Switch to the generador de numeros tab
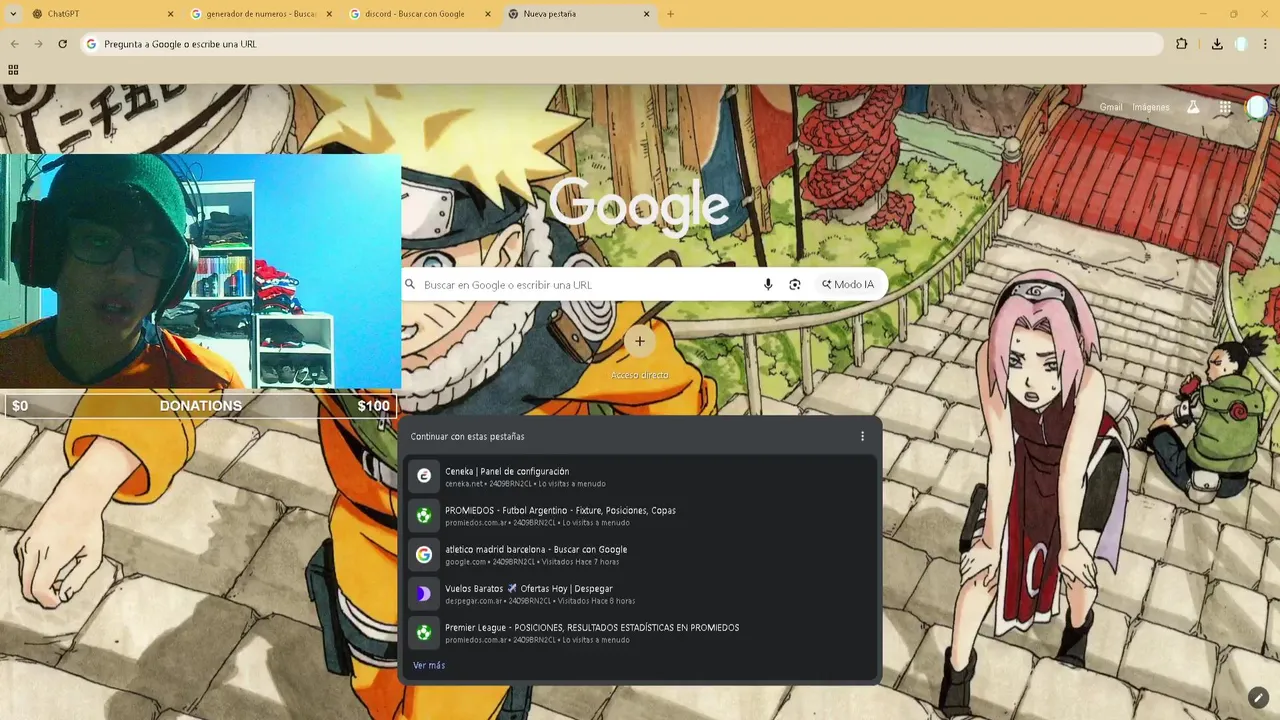 pyautogui.click(x=260, y=14)
